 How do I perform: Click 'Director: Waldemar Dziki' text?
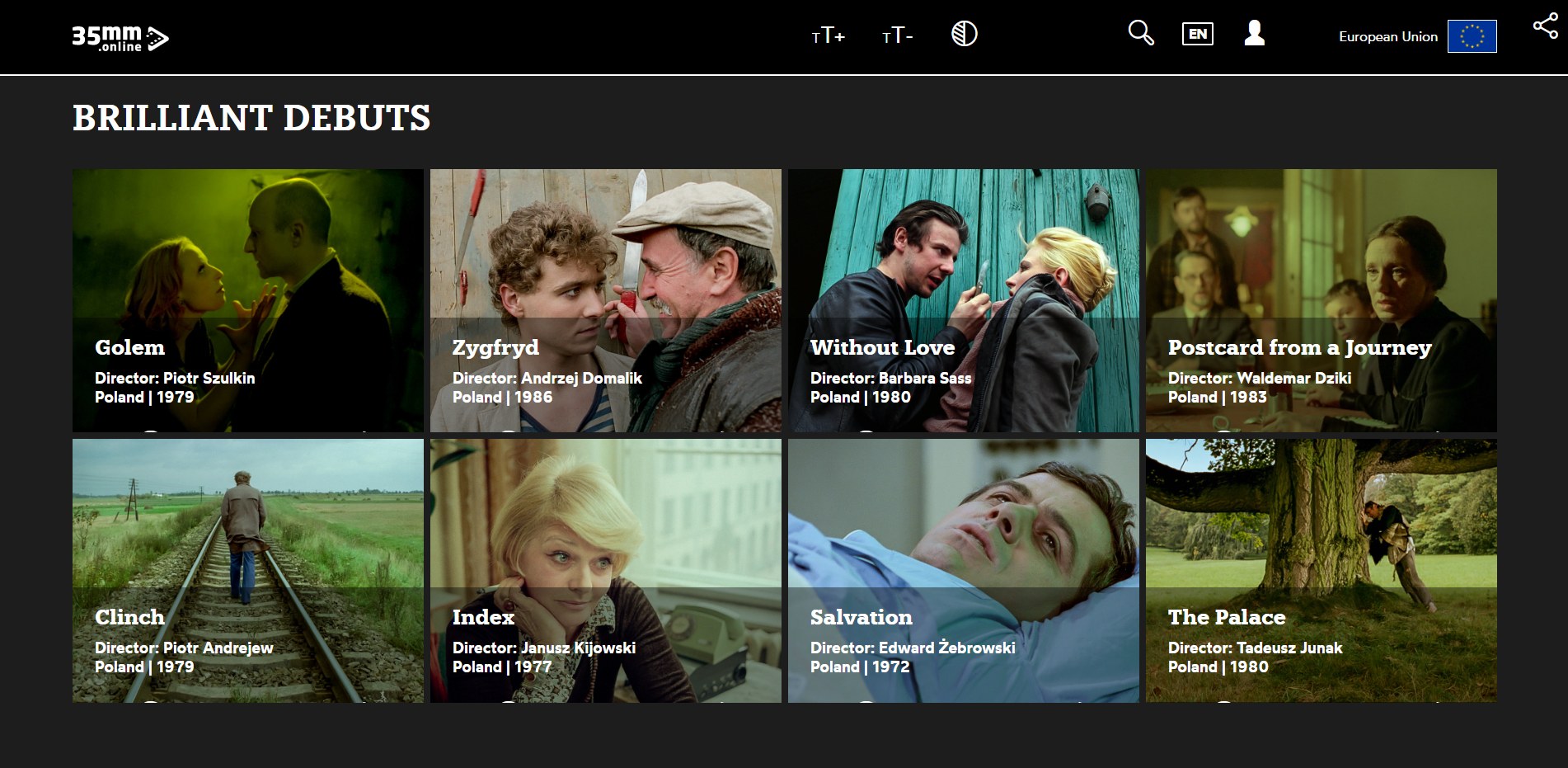pos(1260,378)
